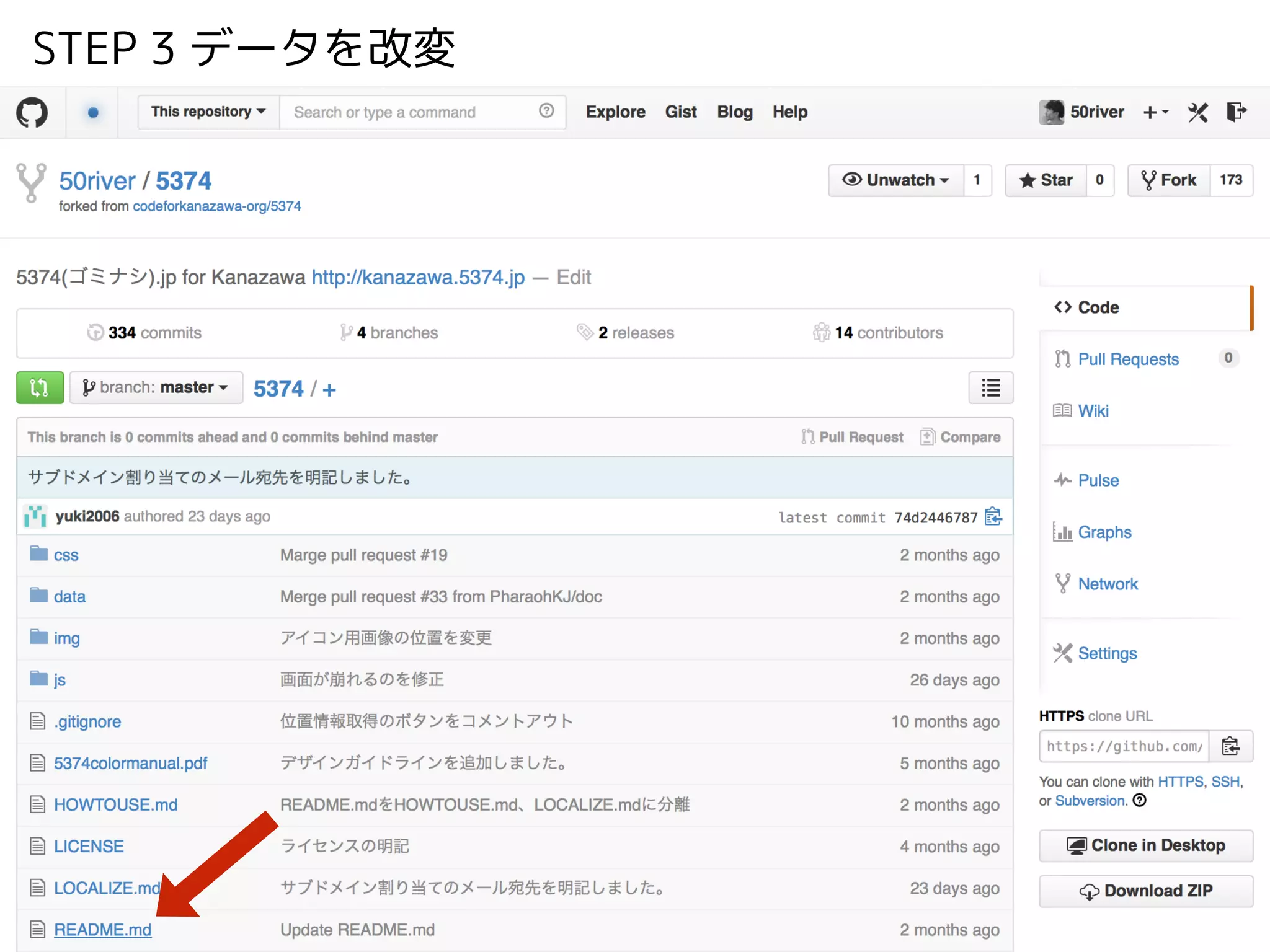Copy the latest commit SHA clipboard icon

click(993, 516)
